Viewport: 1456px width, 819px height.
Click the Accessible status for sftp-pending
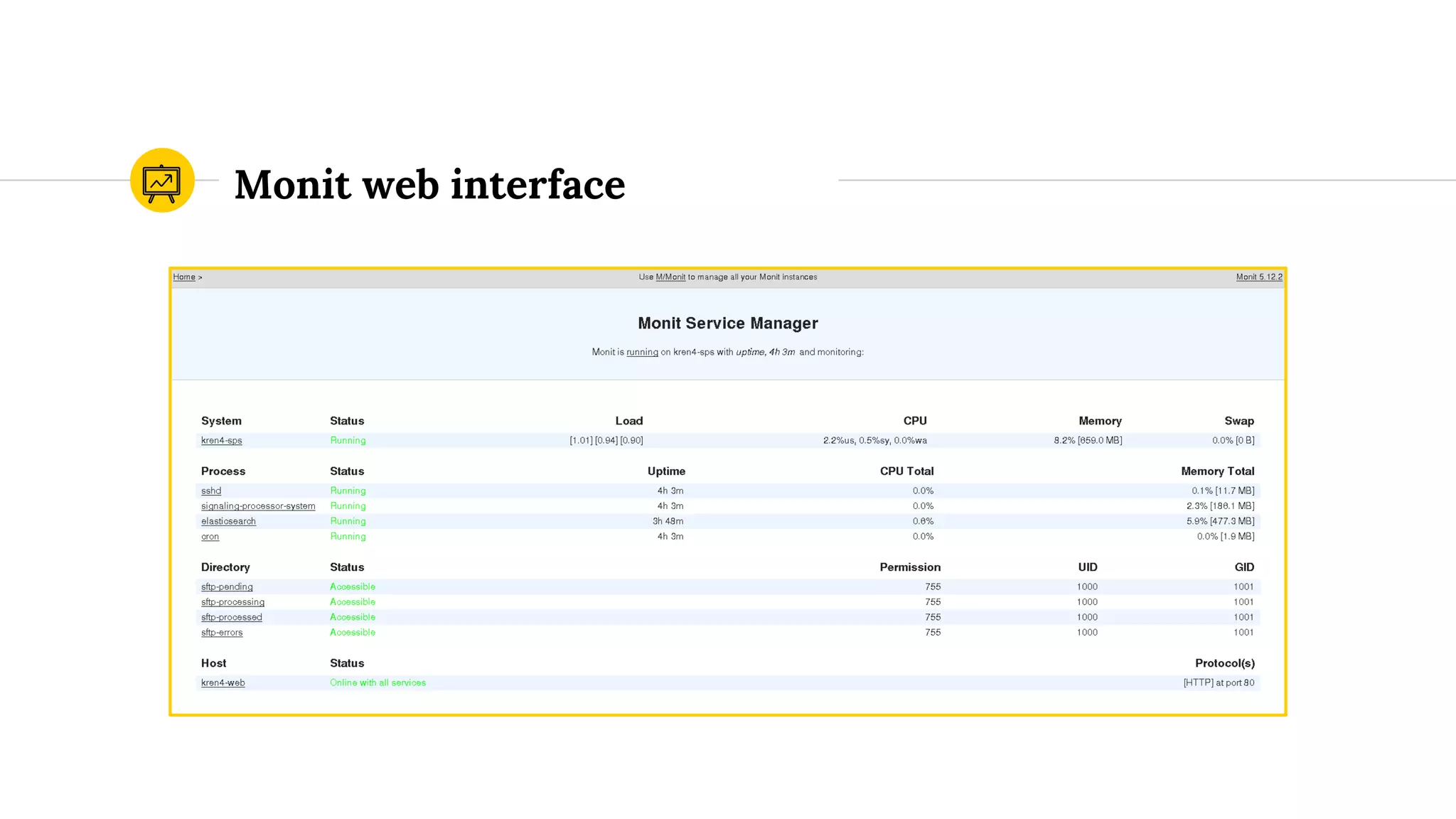pos(353,587)
